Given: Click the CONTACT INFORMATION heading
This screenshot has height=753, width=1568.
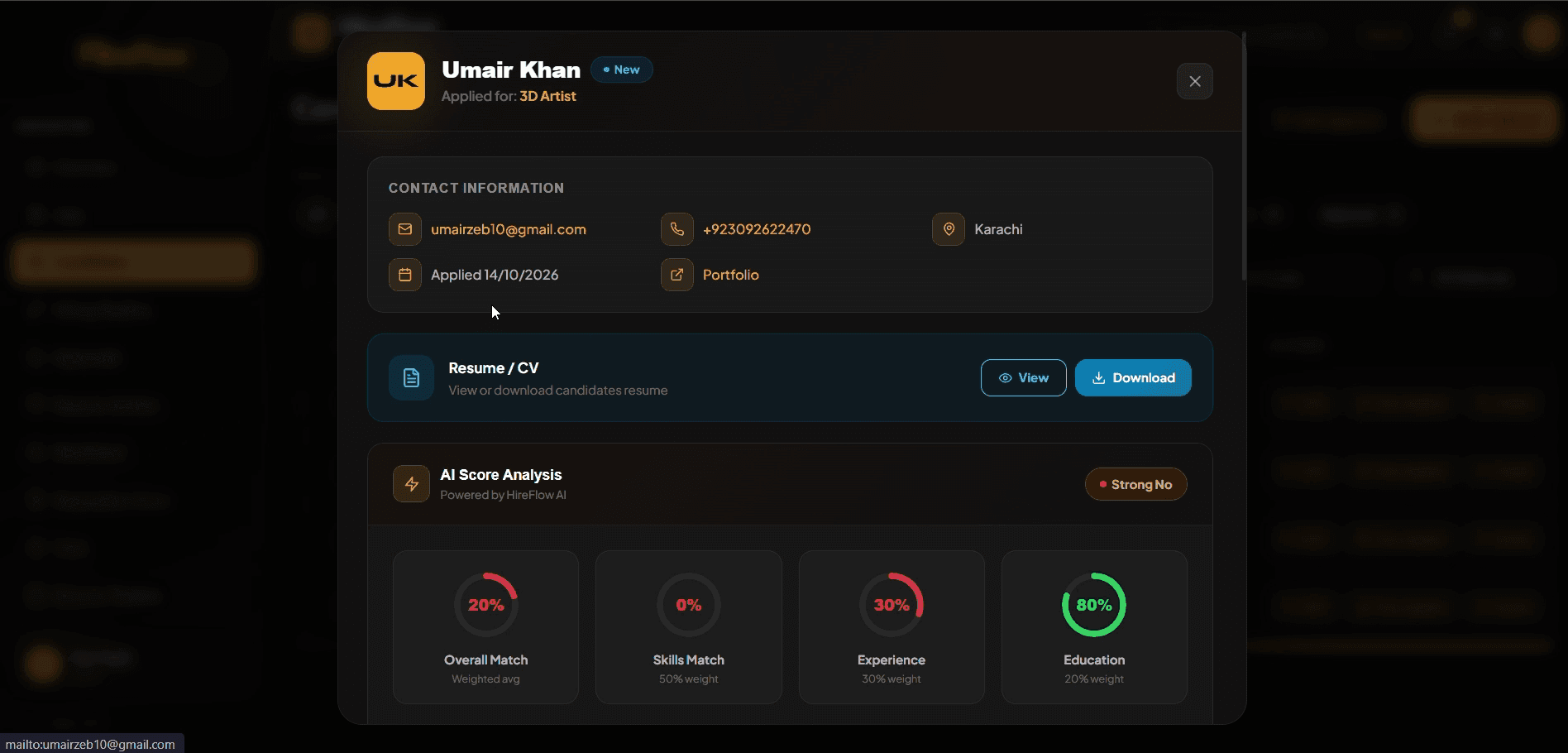Looking at the screenshot, I should [x=476, y=188].
